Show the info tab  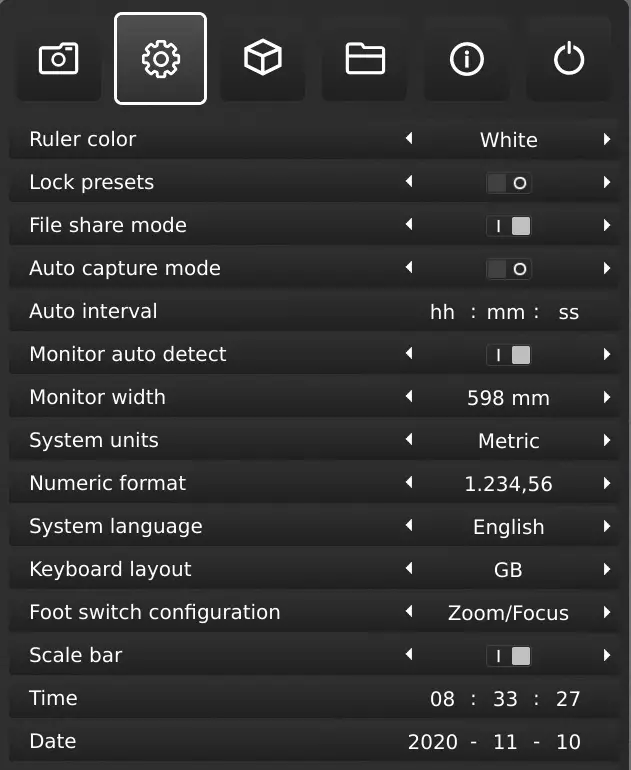(x=467, y=59)
